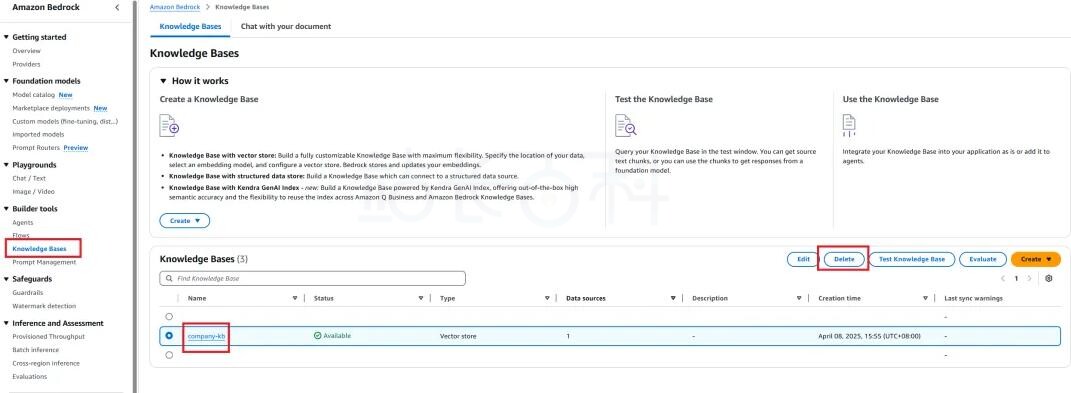This screenshot has width=1071, height=393.
Task: Sort table by the Status column arrow
Action: point(421,298)
